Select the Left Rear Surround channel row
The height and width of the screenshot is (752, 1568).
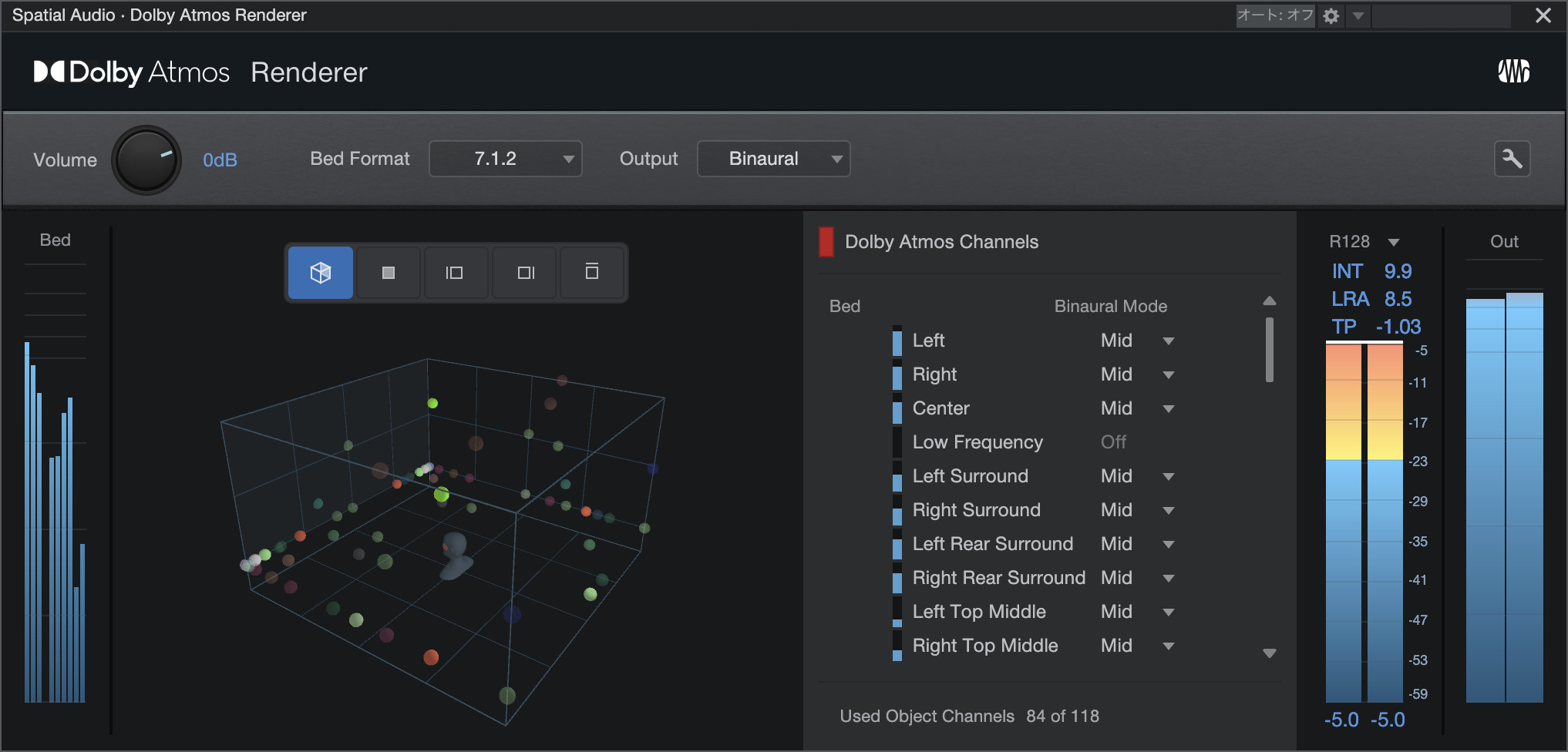tap(1034, 544)
